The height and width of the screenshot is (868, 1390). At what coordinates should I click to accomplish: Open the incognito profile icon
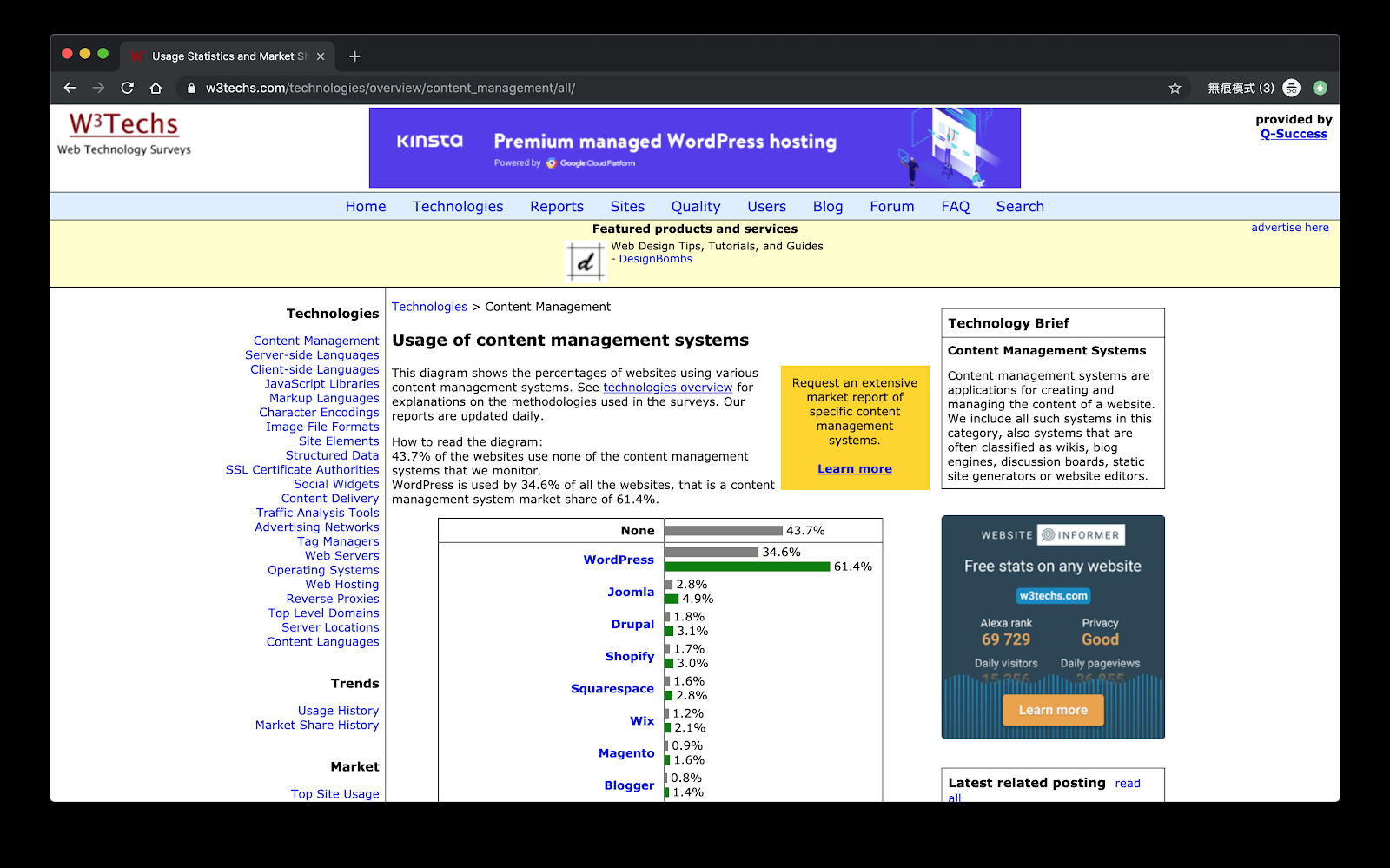(x=1292, y=88)
